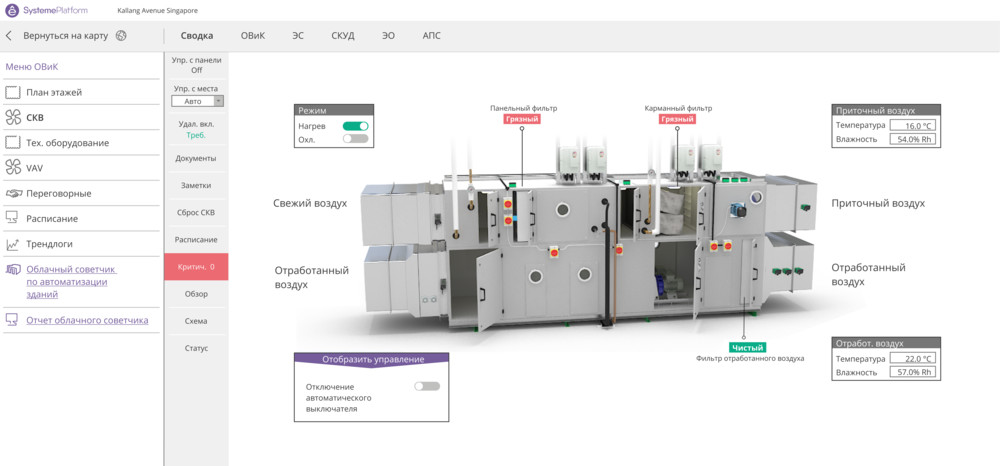
Task: Open Переговорные via handshake icon
Action: tap(13, 193)
